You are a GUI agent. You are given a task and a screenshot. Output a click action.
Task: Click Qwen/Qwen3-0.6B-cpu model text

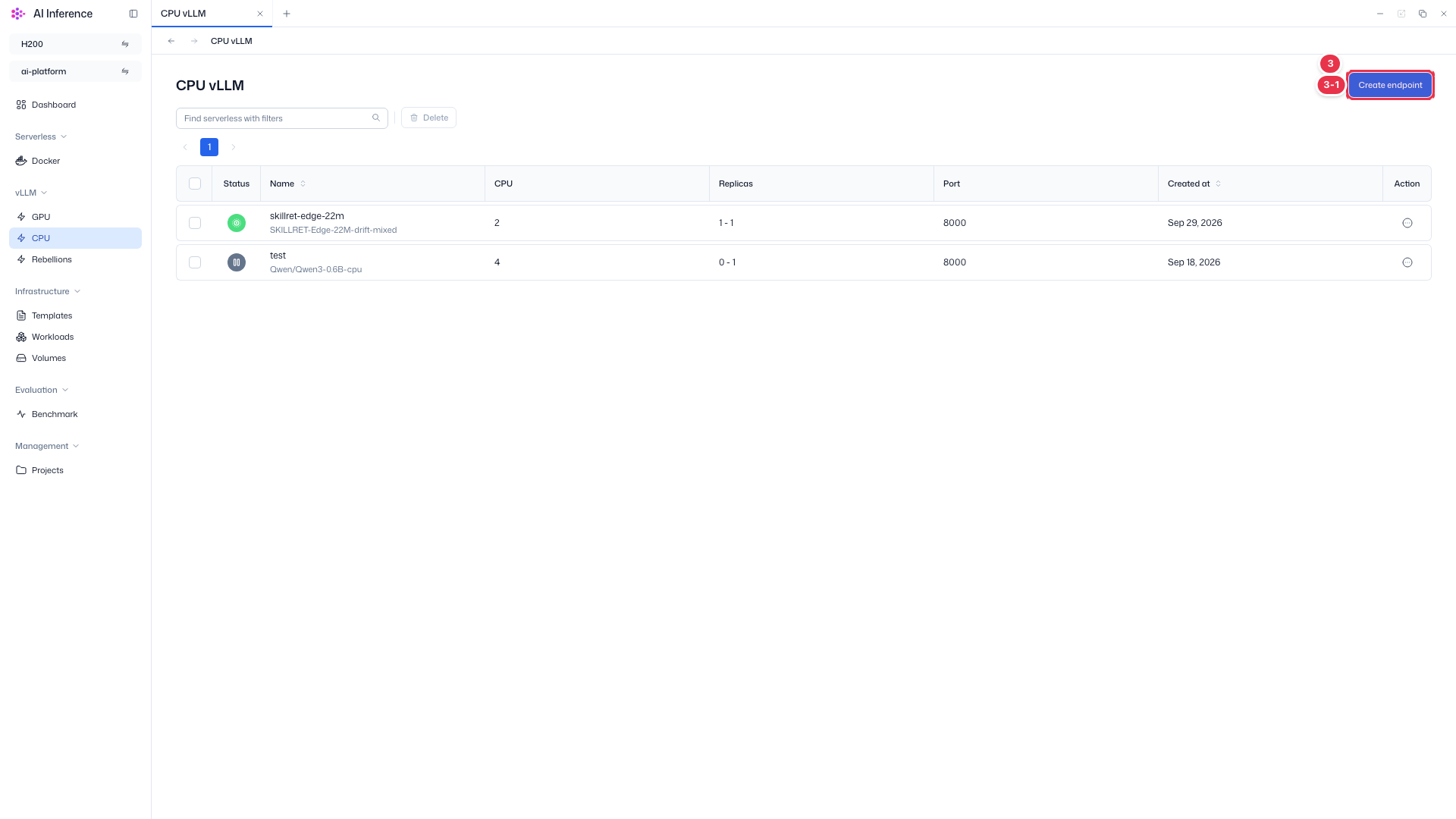coord(315,270)
